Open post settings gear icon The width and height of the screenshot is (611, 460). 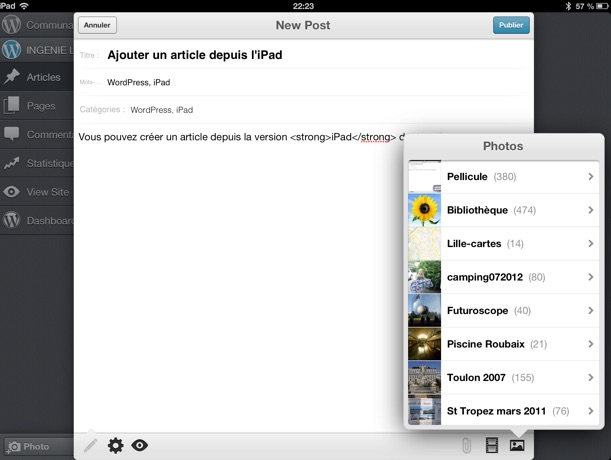[x=115, y=445]
